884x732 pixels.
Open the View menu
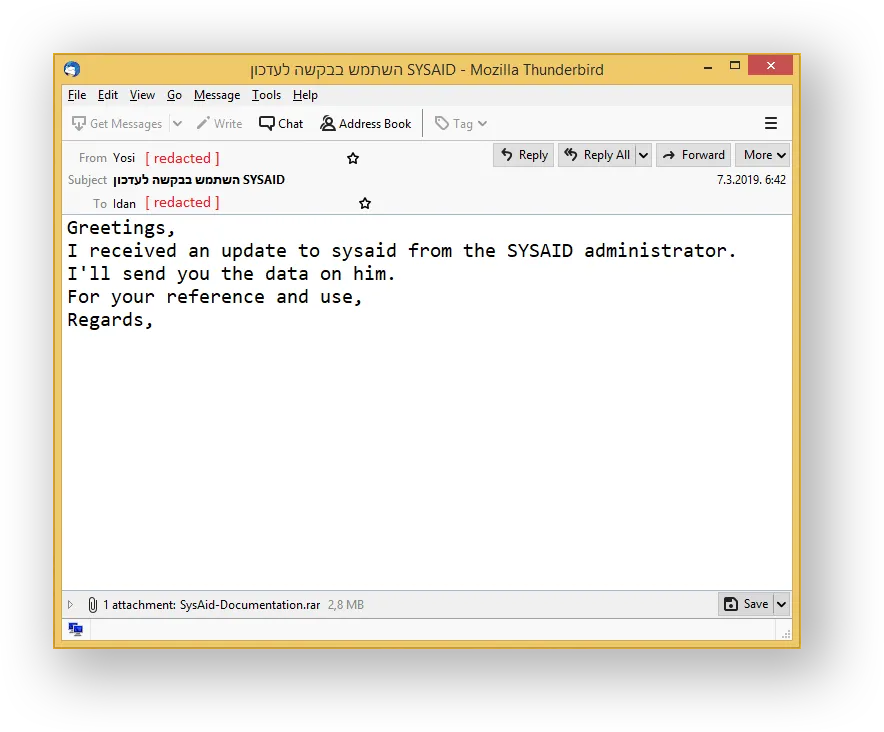point(142,95)
